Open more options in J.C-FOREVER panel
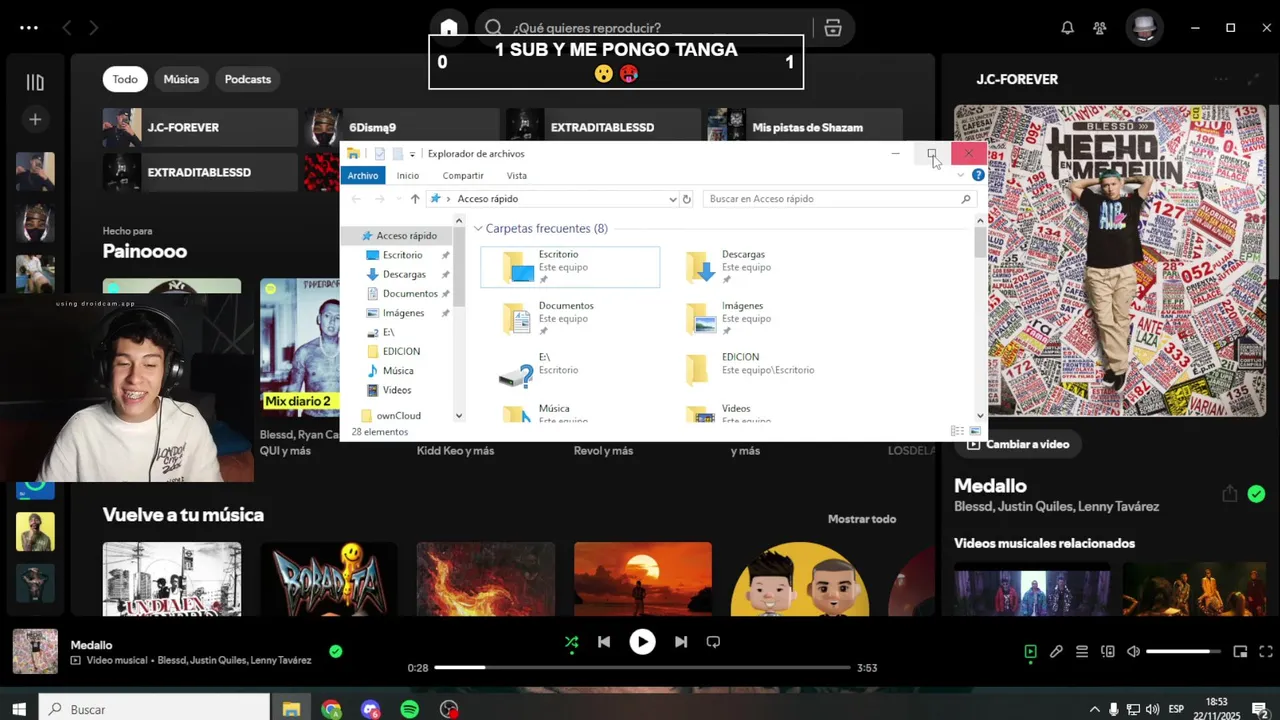The image size is (1280, 720). click(1221, 79)
